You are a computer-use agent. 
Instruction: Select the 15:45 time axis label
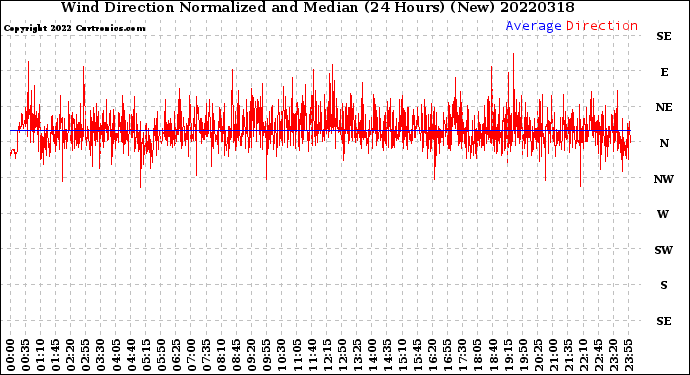[x=418, y=355]
